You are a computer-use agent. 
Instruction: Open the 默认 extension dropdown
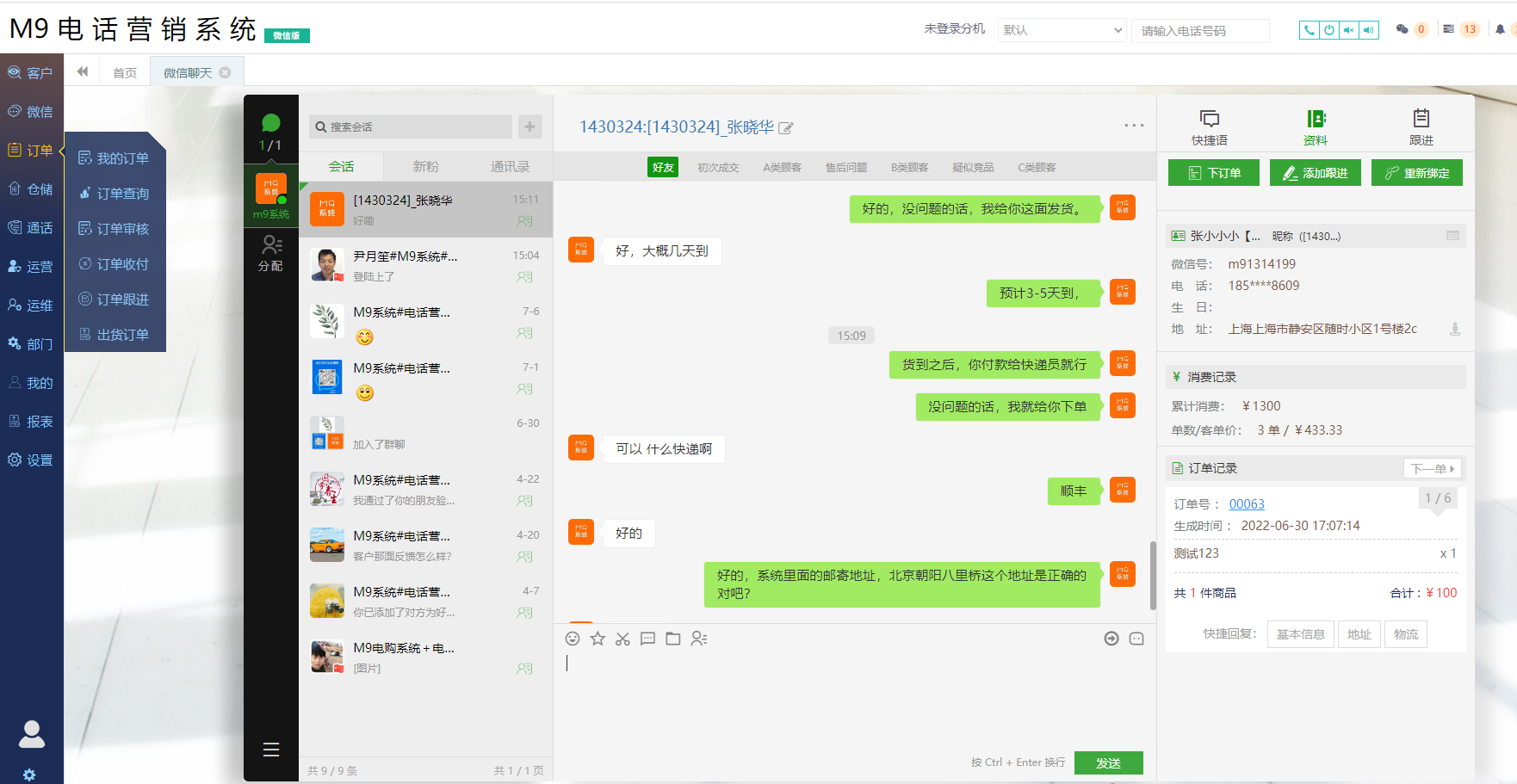(x=1062, y=30)
